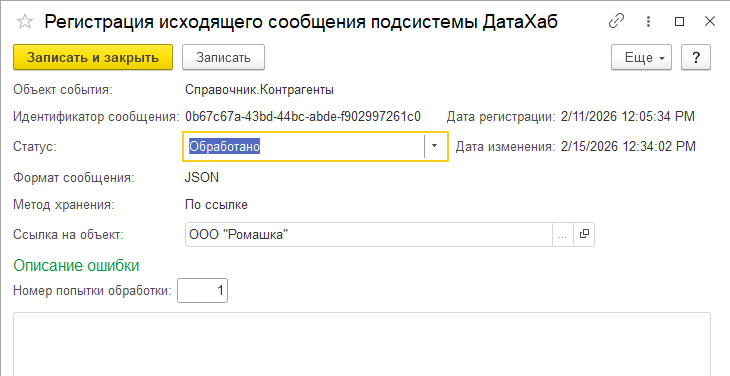Image resolution: width=730 pixels, height=376 pixels.
Task: Click the Дата изменения value
Action: point(628,147)
